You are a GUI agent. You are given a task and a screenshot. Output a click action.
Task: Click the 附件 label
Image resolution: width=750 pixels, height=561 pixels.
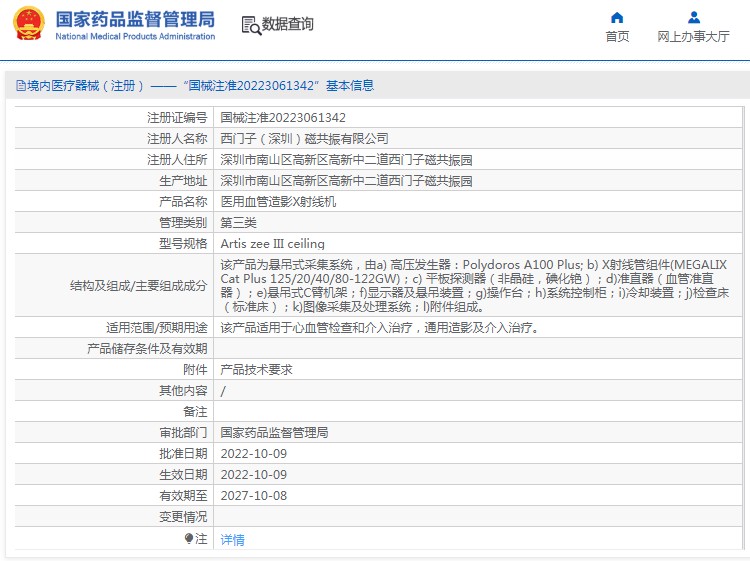click(195, 370)
